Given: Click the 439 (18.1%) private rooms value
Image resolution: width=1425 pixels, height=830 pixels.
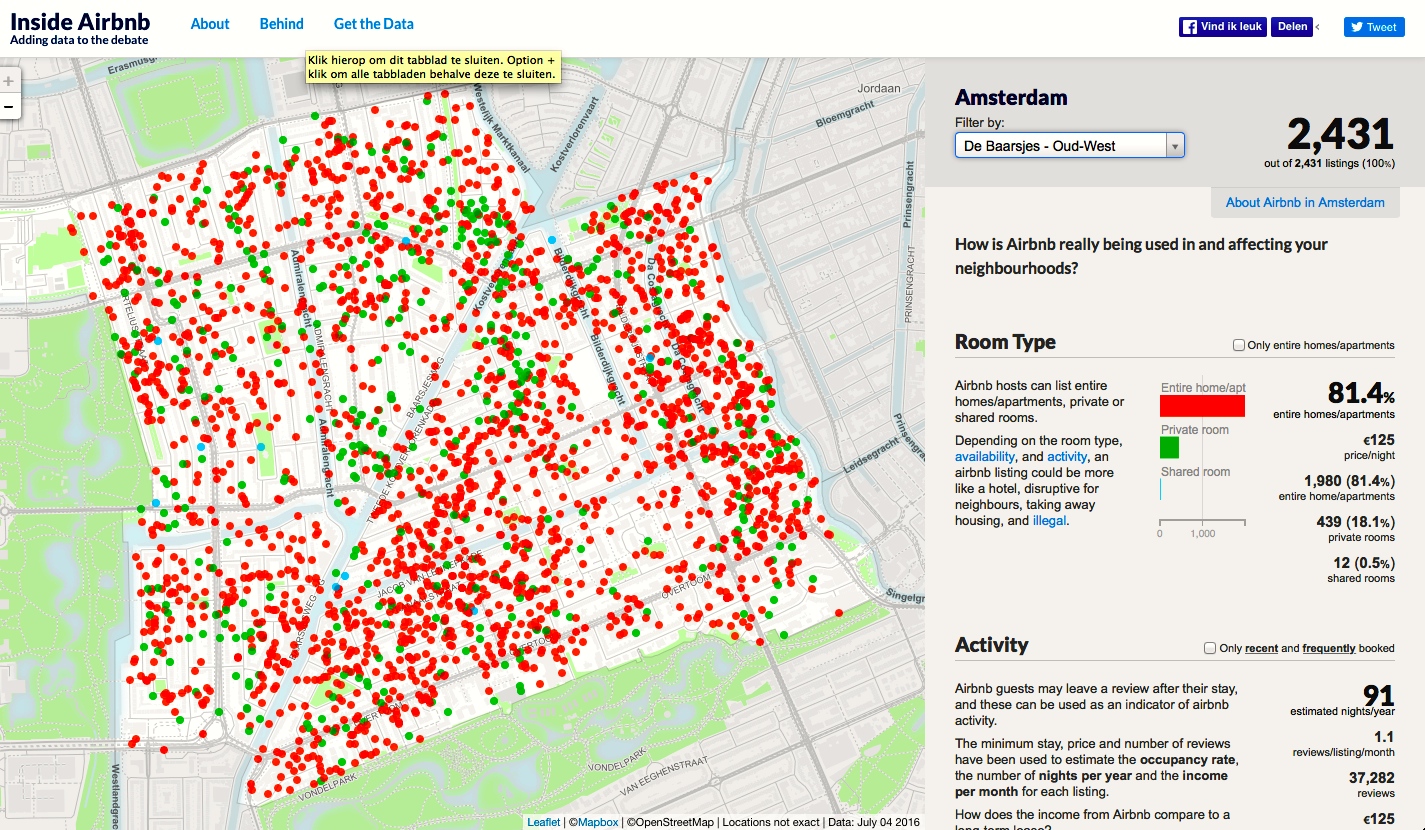Looking at the screenshot, I should coord(1355,522).
